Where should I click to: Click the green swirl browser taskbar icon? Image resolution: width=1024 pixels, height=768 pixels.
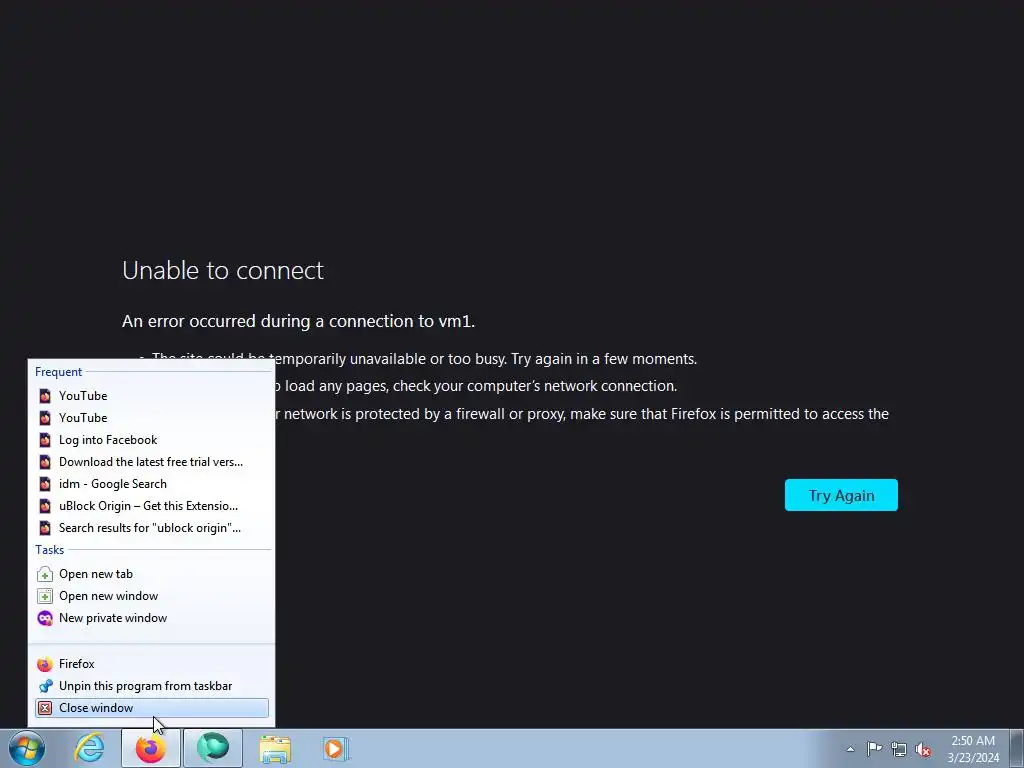tap(213, 748)
